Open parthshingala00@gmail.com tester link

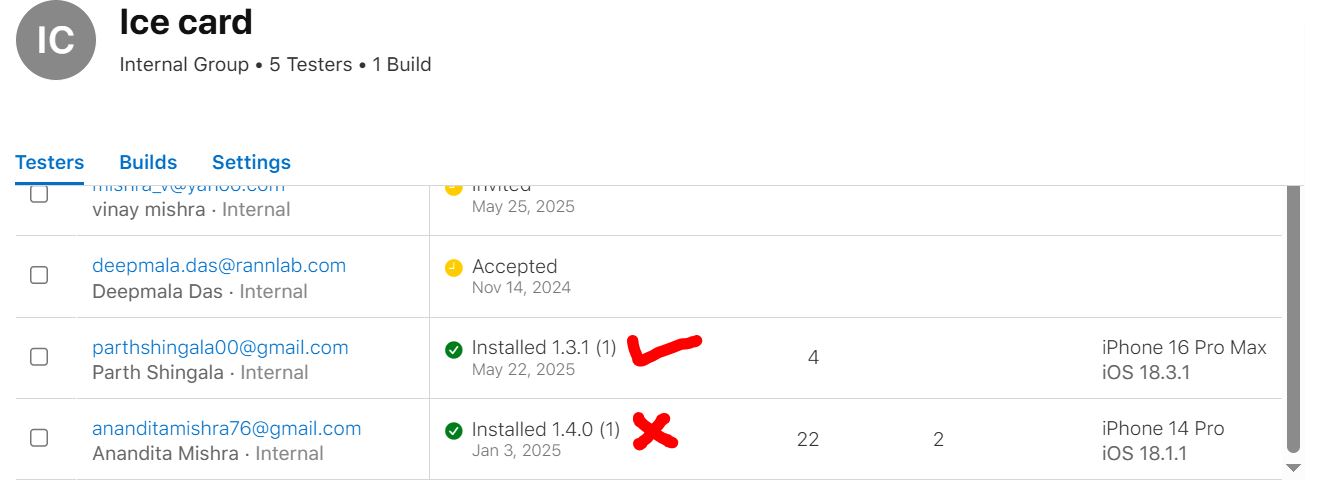(x=220, y=348)
